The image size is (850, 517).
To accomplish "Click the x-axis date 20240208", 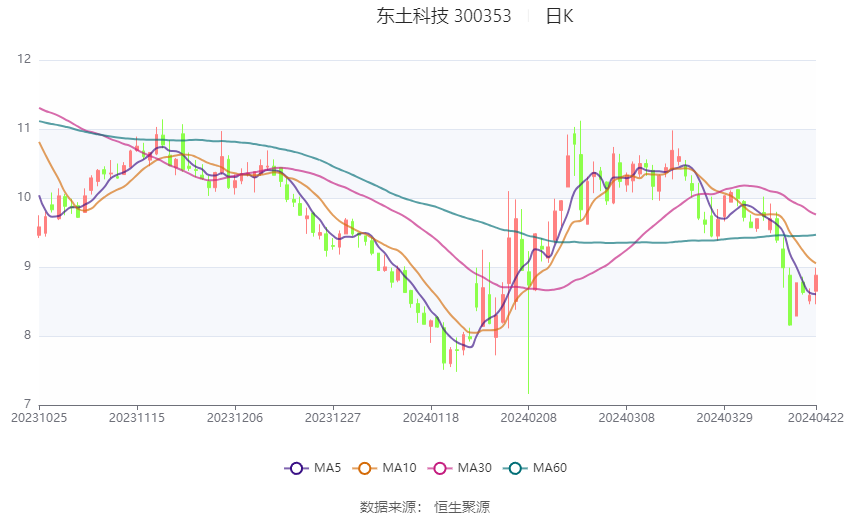I will pos(529,418).
